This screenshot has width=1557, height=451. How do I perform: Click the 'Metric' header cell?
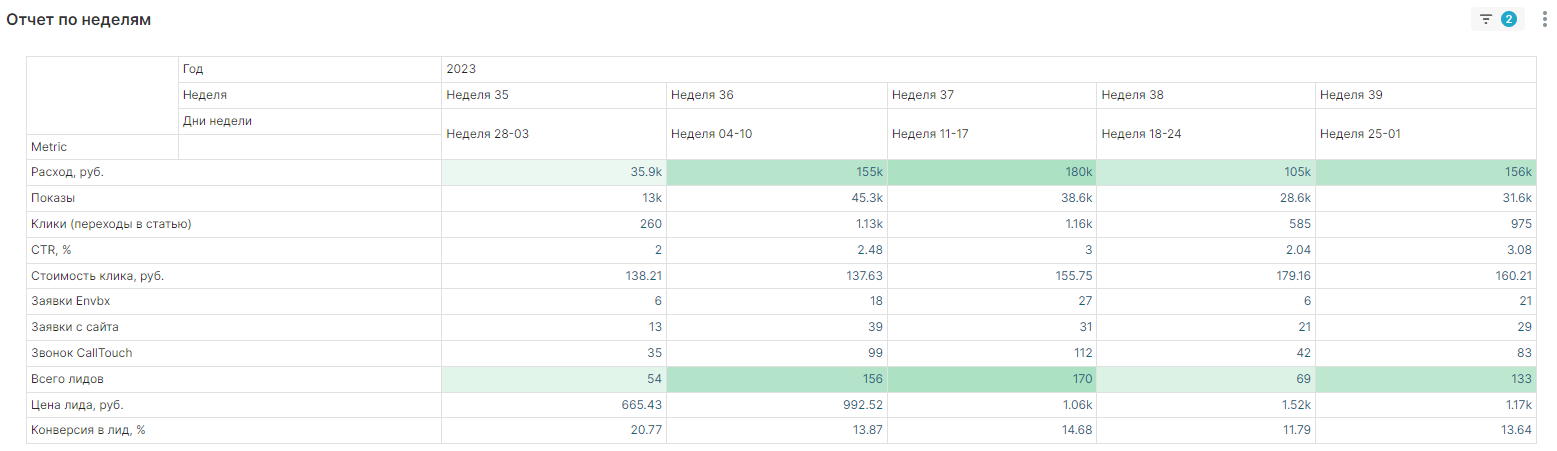pyautogui.click(x=49, y=147)
